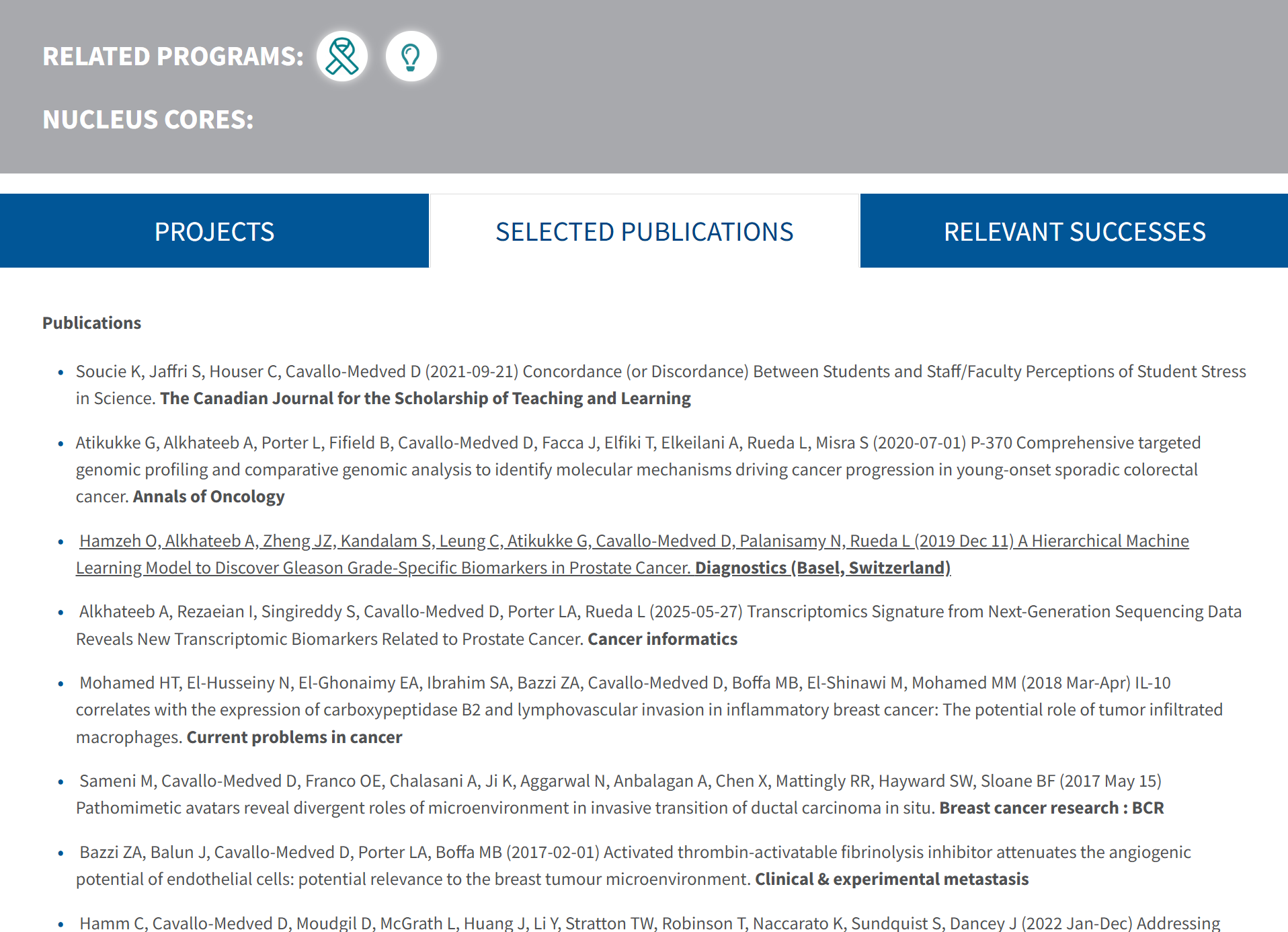Click the Bazzi ZA thrombin-activatable fibrinolysis publication

coord(633,866)
